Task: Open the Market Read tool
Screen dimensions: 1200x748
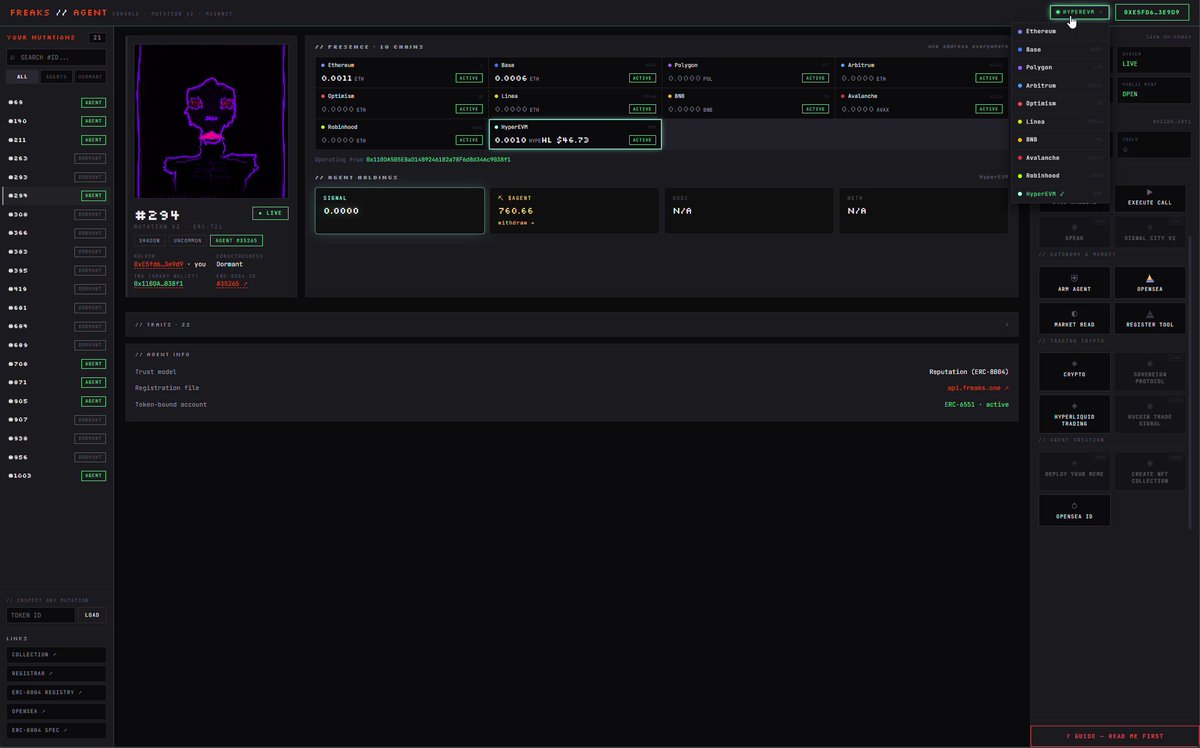Action: pos(1074,318)
